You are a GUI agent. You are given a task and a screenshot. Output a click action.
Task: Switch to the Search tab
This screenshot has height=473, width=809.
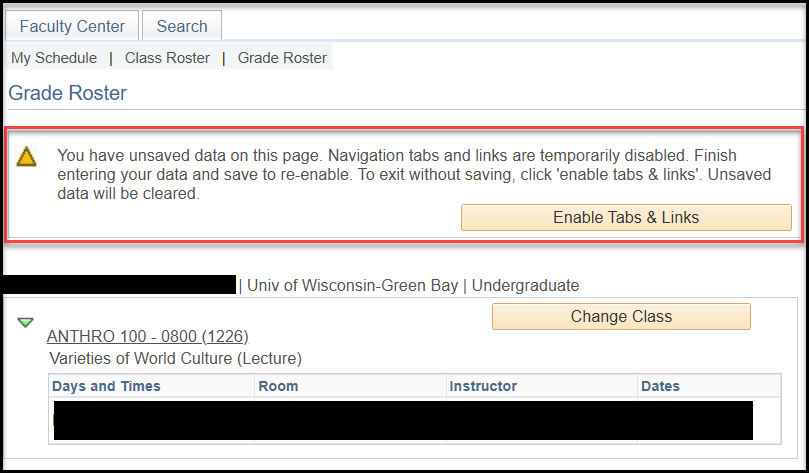(182, 26)
